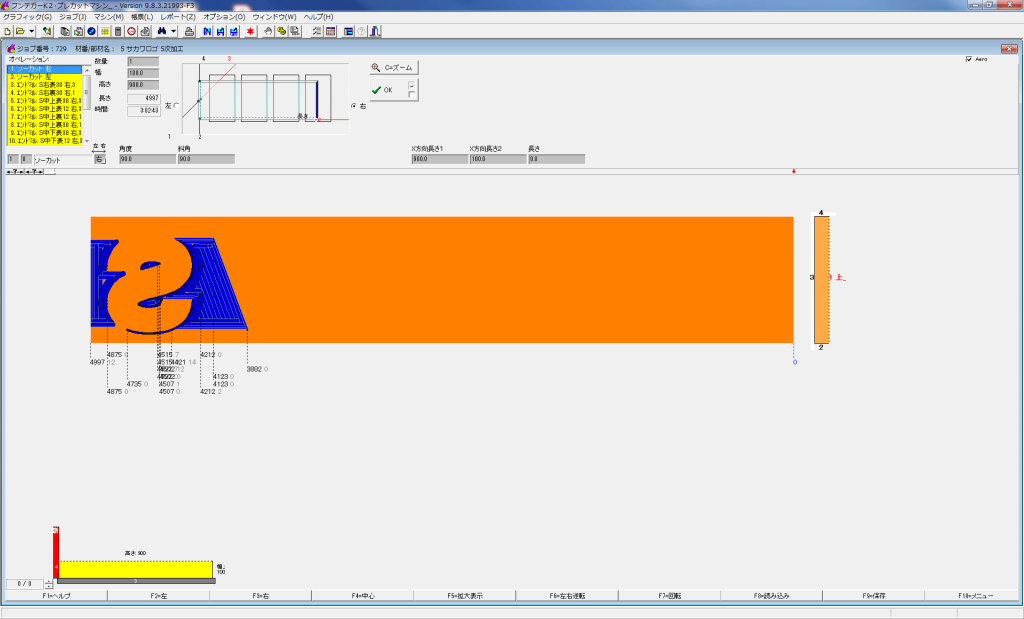The image size is (1024, 619).
Task: Click the hand tool toolbar icon
Action: point(268,31)
